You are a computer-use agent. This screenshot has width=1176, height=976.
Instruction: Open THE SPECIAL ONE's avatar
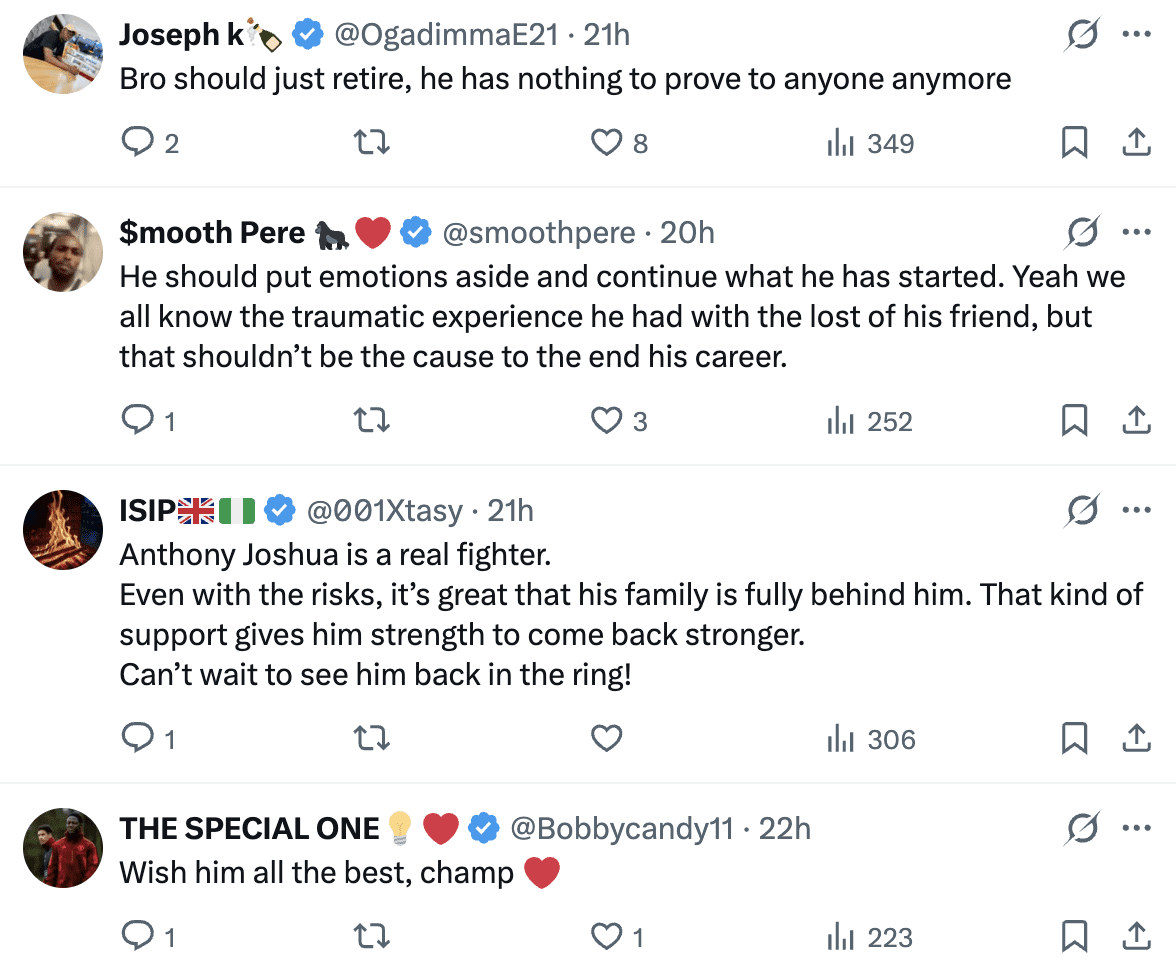tap(63, 848)
